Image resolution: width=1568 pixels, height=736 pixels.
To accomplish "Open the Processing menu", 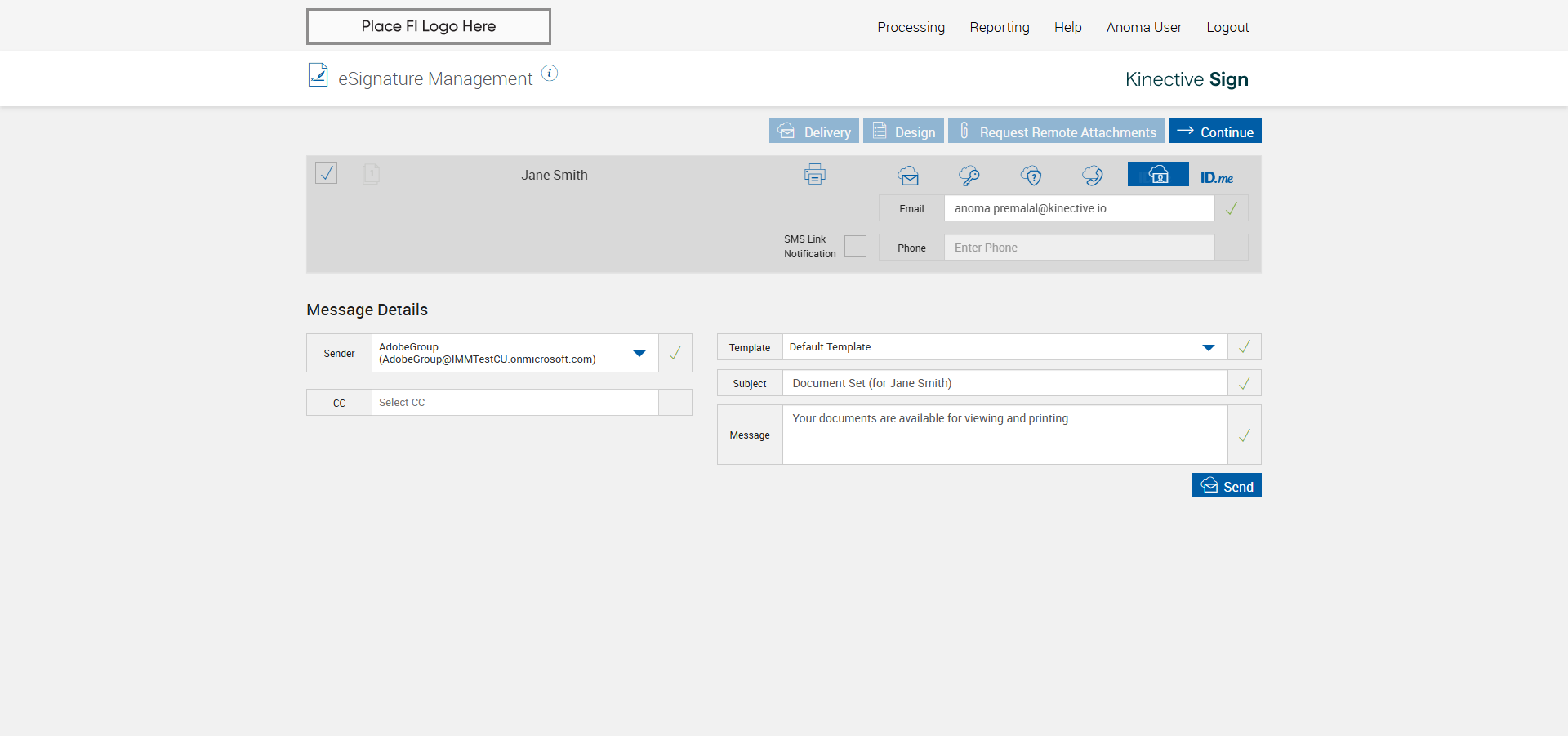I will coord(911,27).
